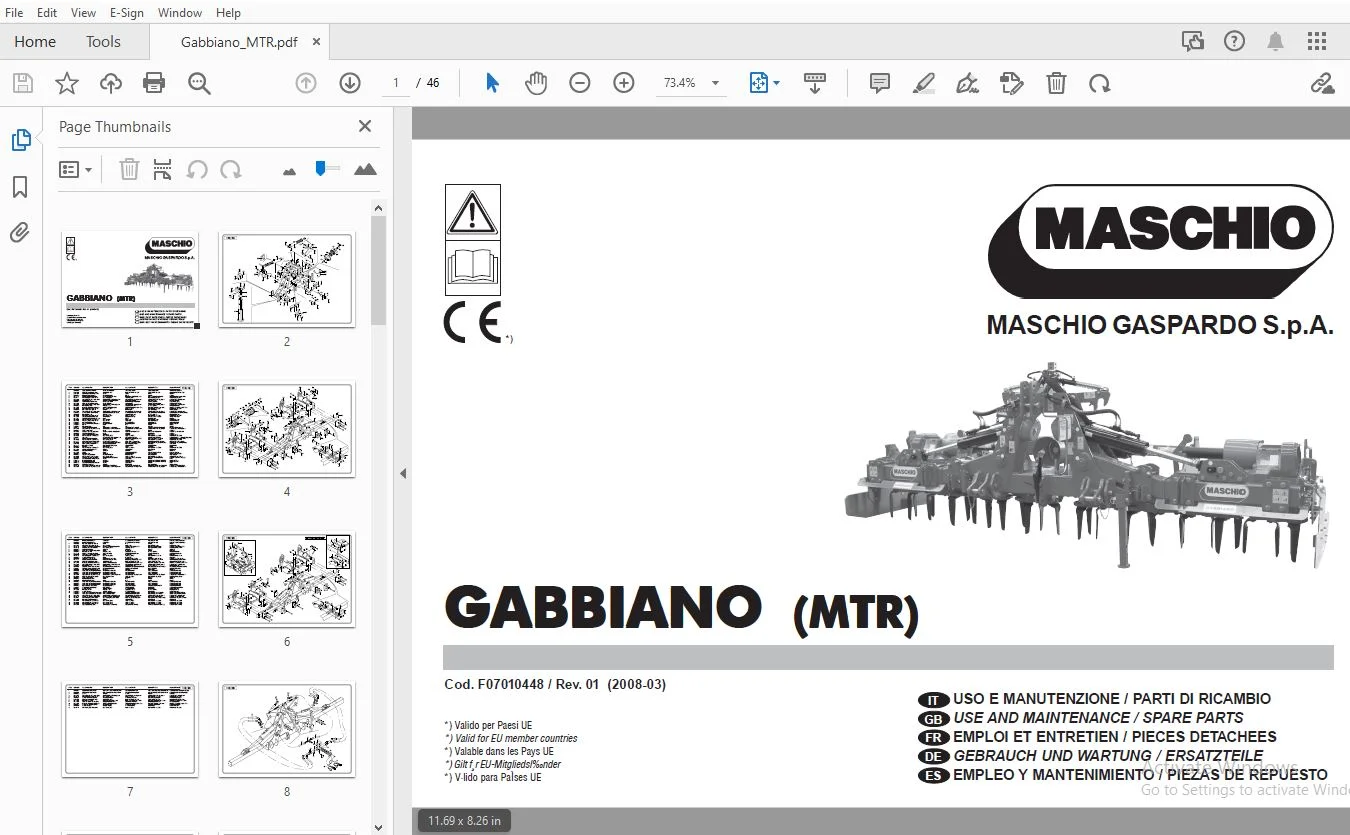Adjust the thumbnail size slider handle
Screen dimensions: 1350x835
[x=320, y=169]
